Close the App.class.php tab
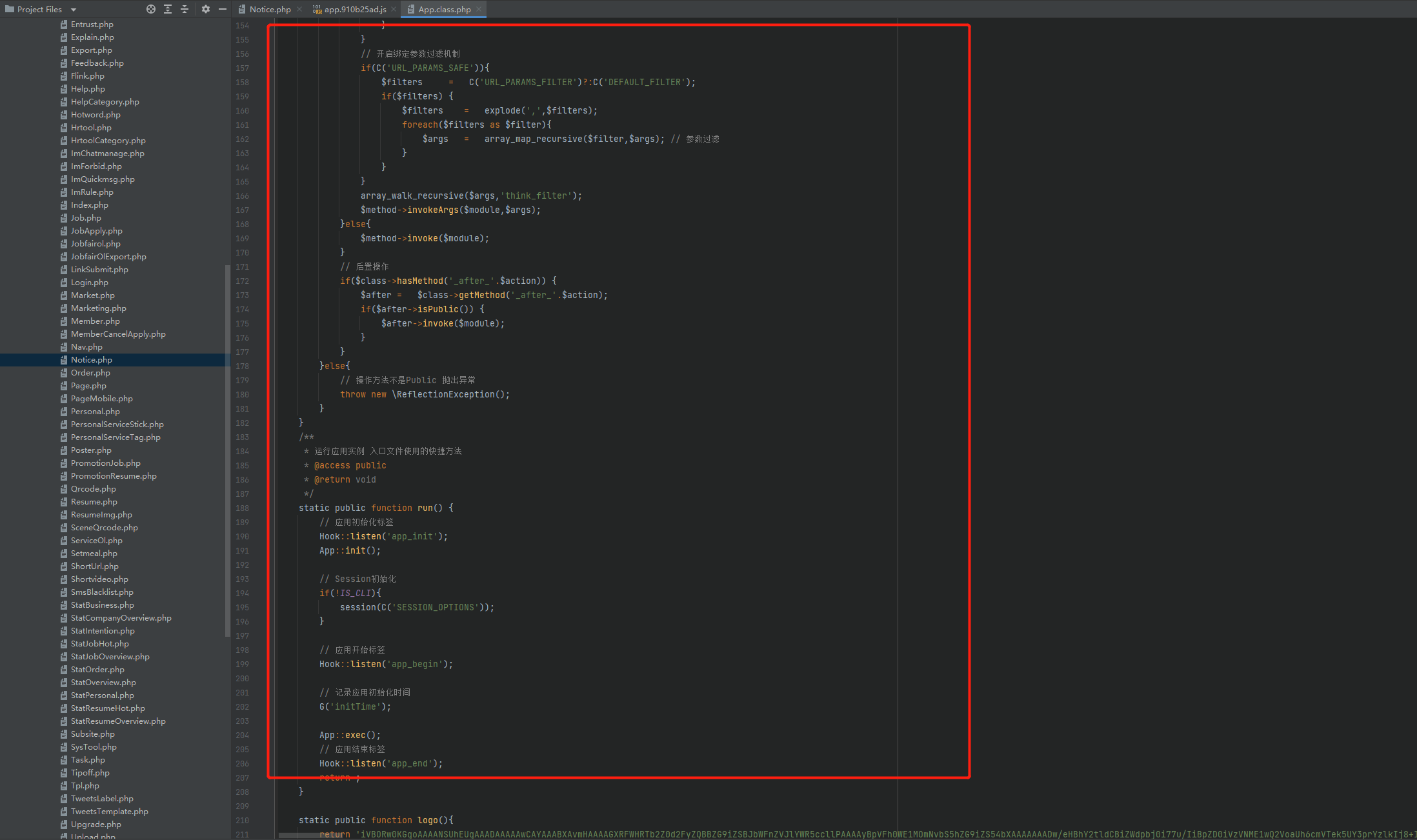 pos(478,9)
